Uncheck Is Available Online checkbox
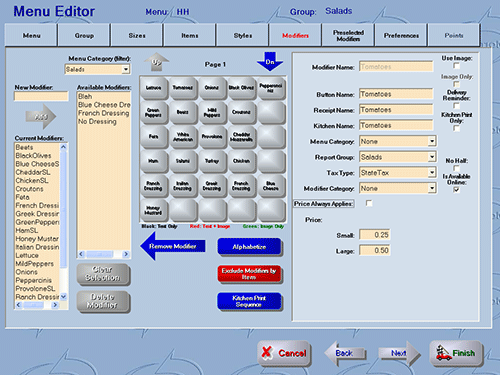This screenshot has width=500, height=375. point(457,190)
